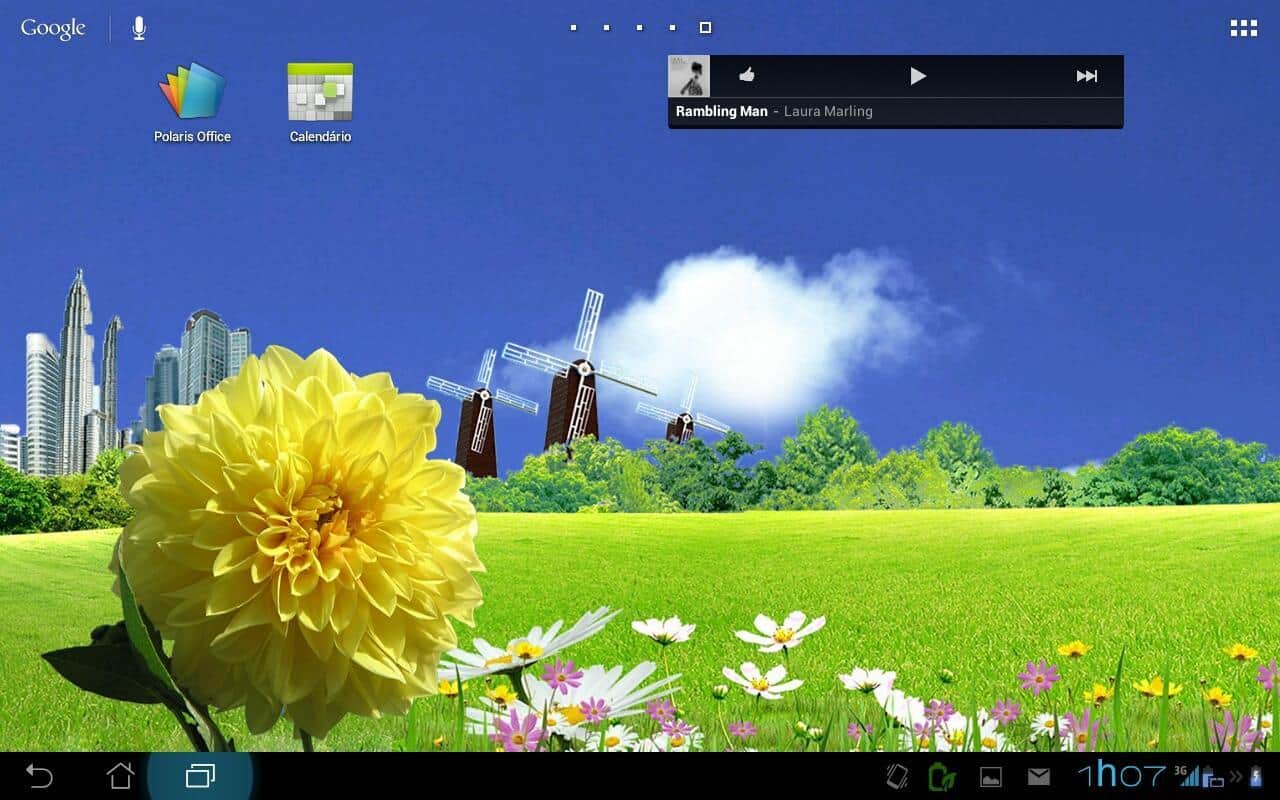The width and height of the screenshot is (1280, 800).
Task: Select the first home page indicator dot
Action: pos(573,28)
